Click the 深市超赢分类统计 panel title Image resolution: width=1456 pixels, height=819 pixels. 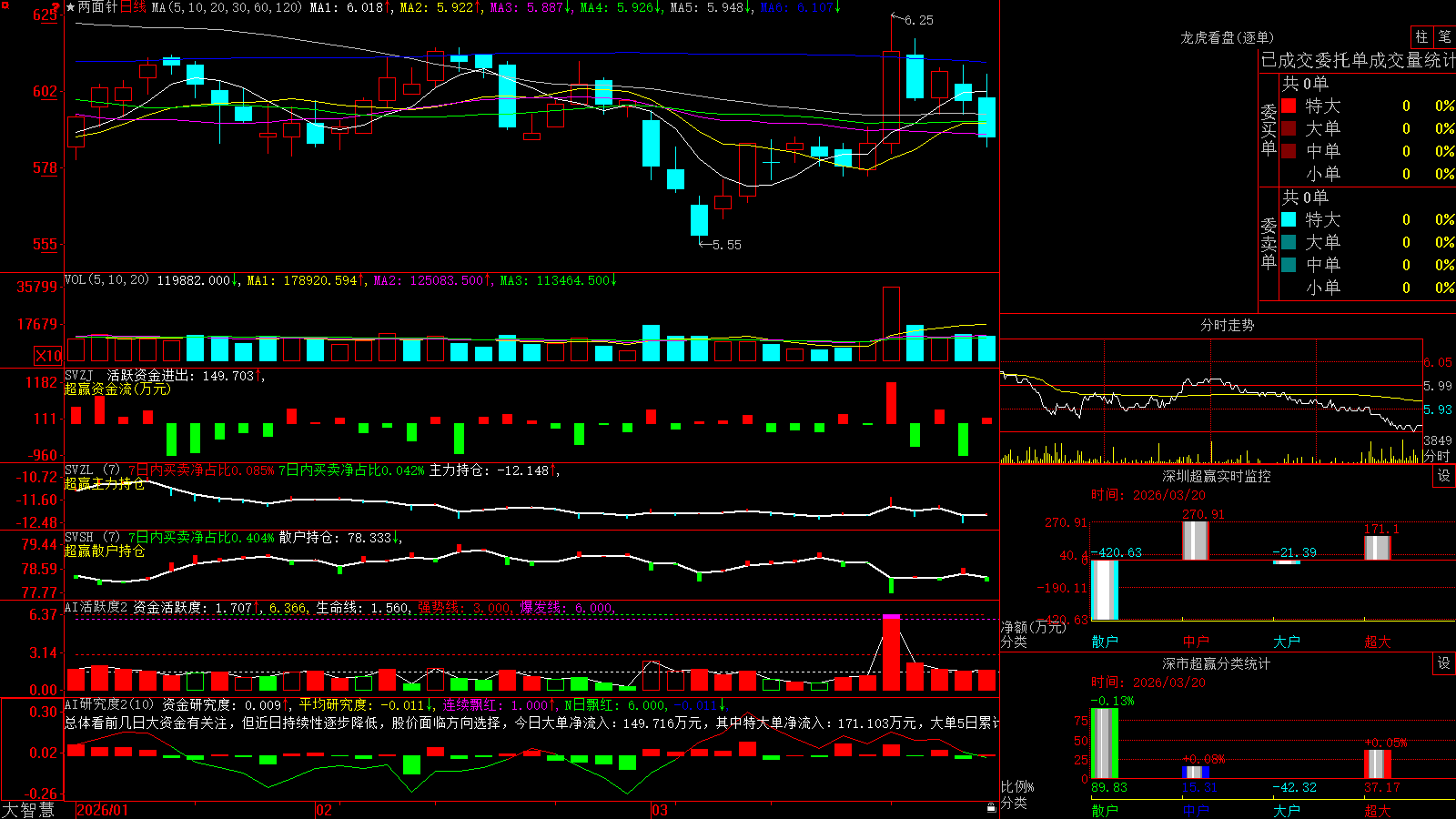coord(1216,663)
